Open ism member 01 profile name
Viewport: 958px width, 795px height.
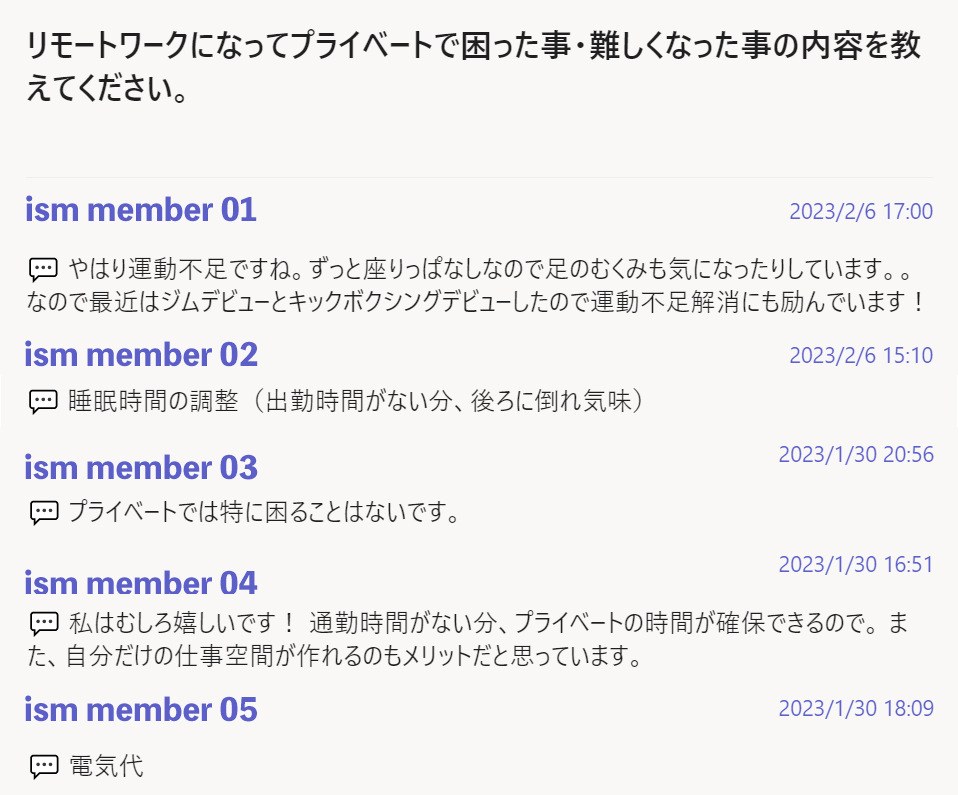[140, 210]
